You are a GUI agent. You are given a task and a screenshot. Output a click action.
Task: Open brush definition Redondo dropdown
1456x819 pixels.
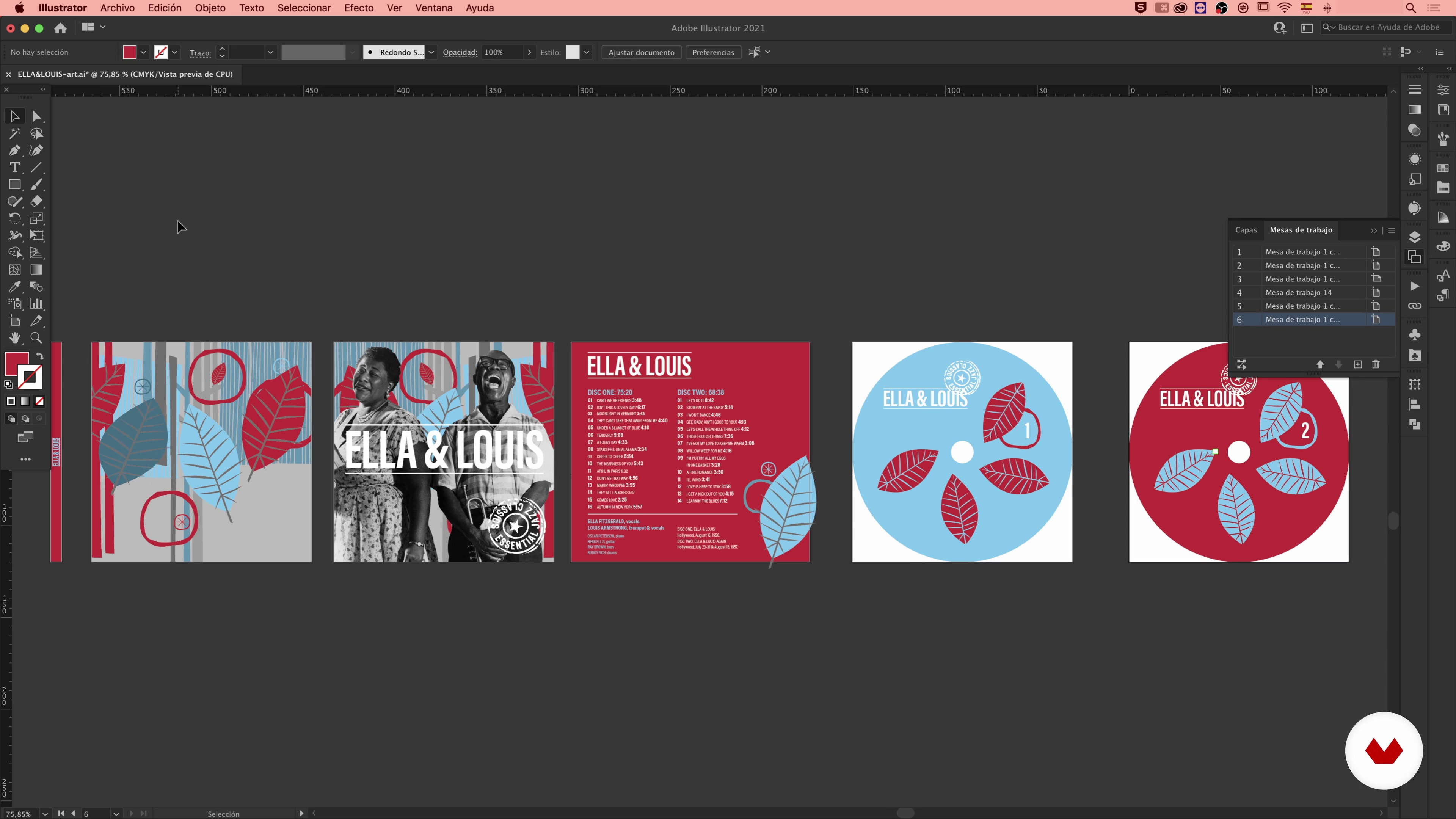pos(431,52)
